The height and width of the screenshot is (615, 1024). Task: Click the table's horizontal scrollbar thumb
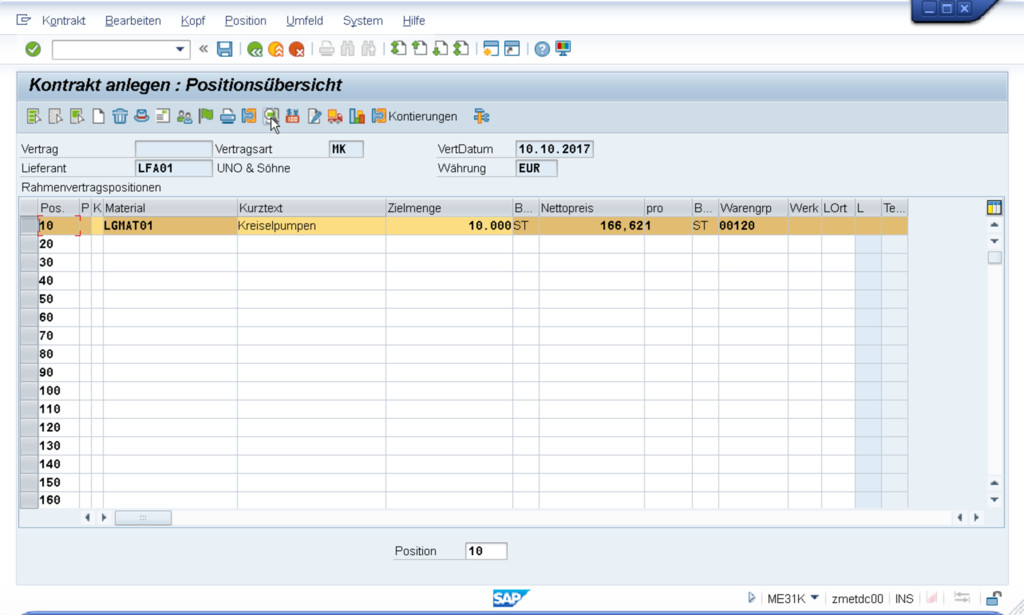click(143, 518)
